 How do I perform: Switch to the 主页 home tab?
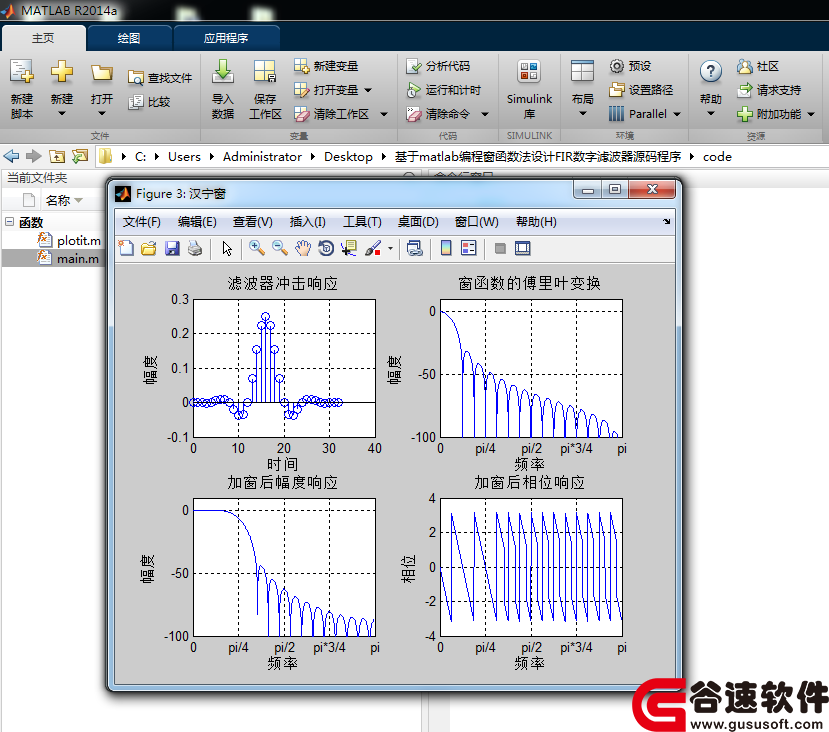coord(43,38)
